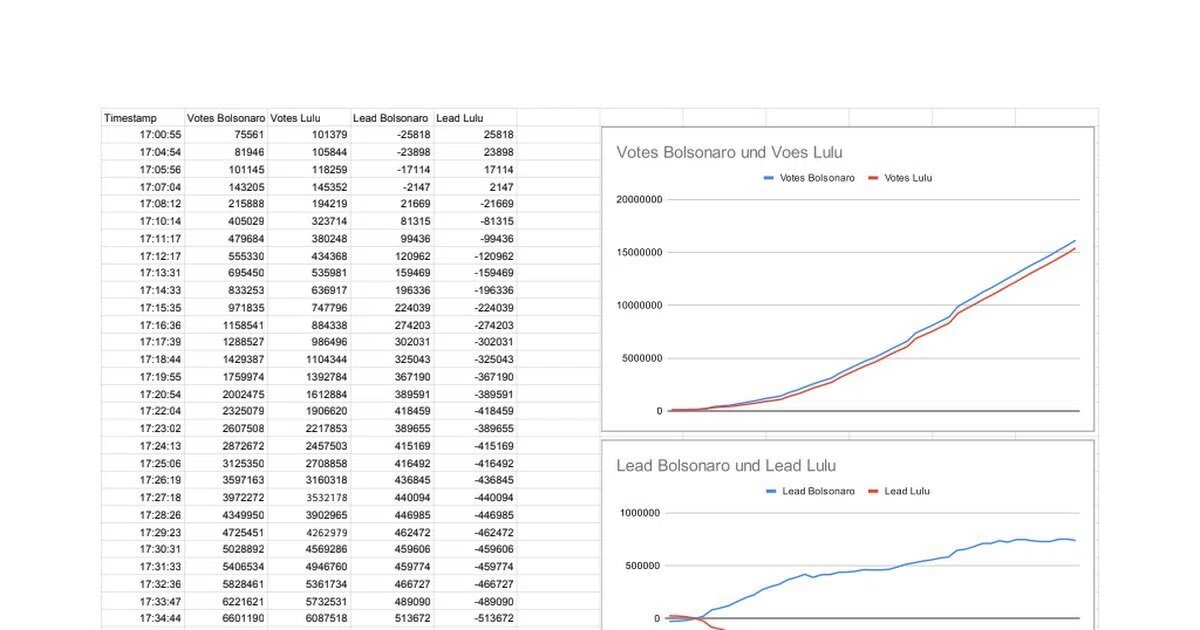Select the Lead Bolsonaro cell showing 416492

click(392, 463)
